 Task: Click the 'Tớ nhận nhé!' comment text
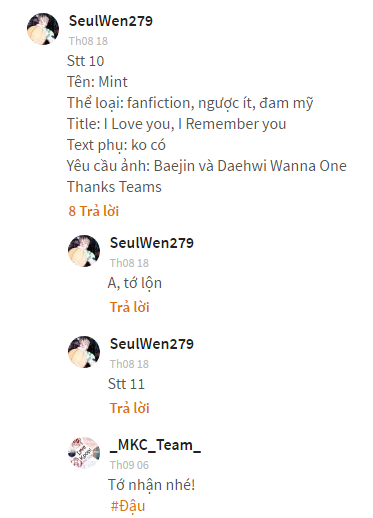[151, 485]
